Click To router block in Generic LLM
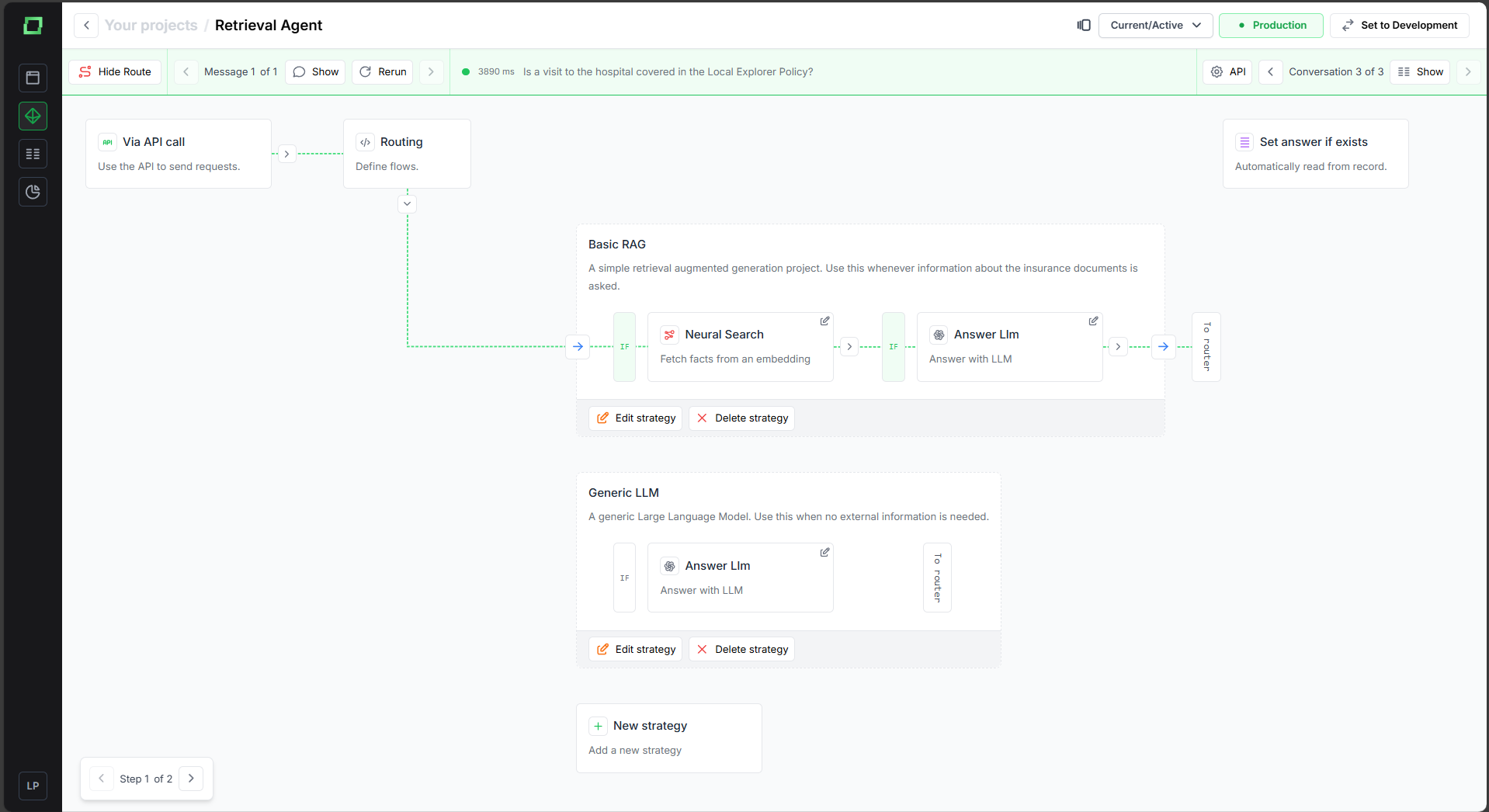This screenshot has width=1489, height=812. [937, 578]
